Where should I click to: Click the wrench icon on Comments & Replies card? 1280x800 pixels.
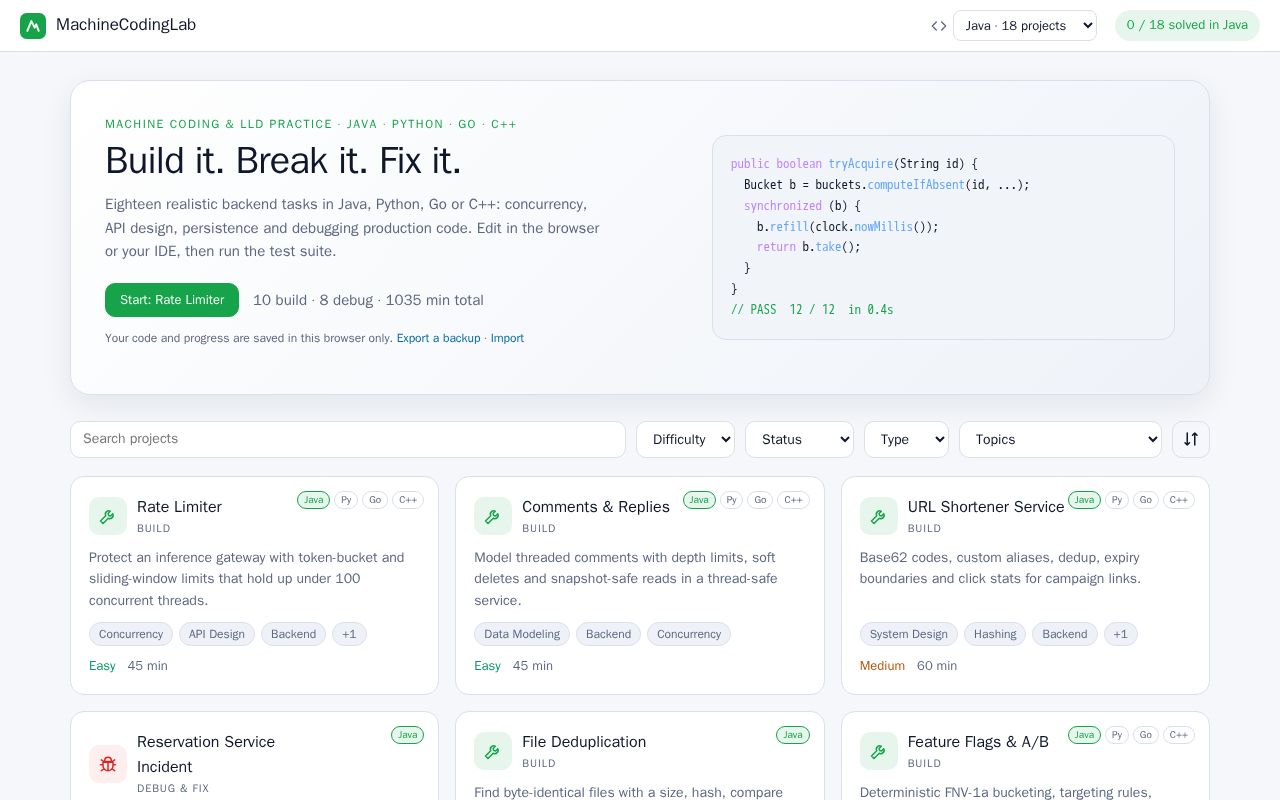coord(493,516)
